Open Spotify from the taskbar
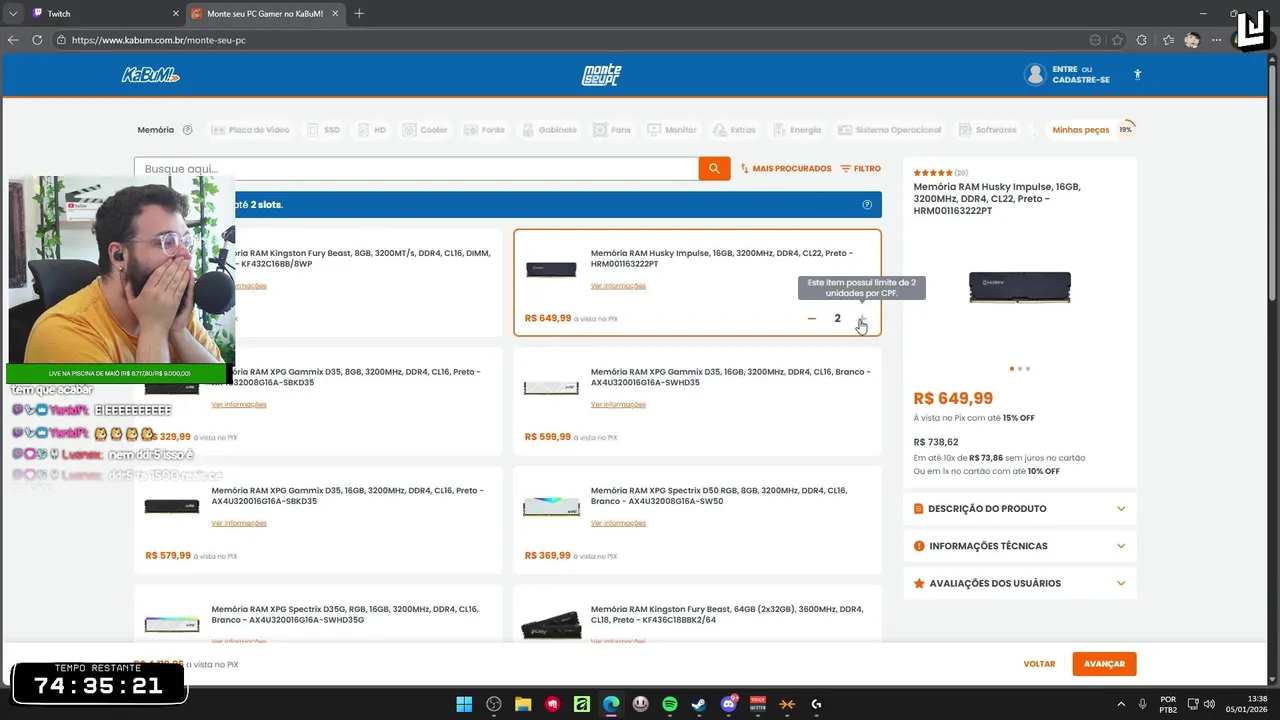The height and width of the screenshot is (720, 1280). click(670, 704)
